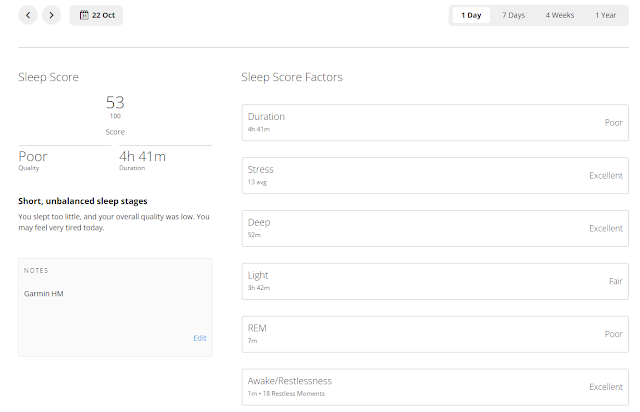Expand the Stress factor row
This screenshot has height=412, width=640.
click(x=435, y=175)
